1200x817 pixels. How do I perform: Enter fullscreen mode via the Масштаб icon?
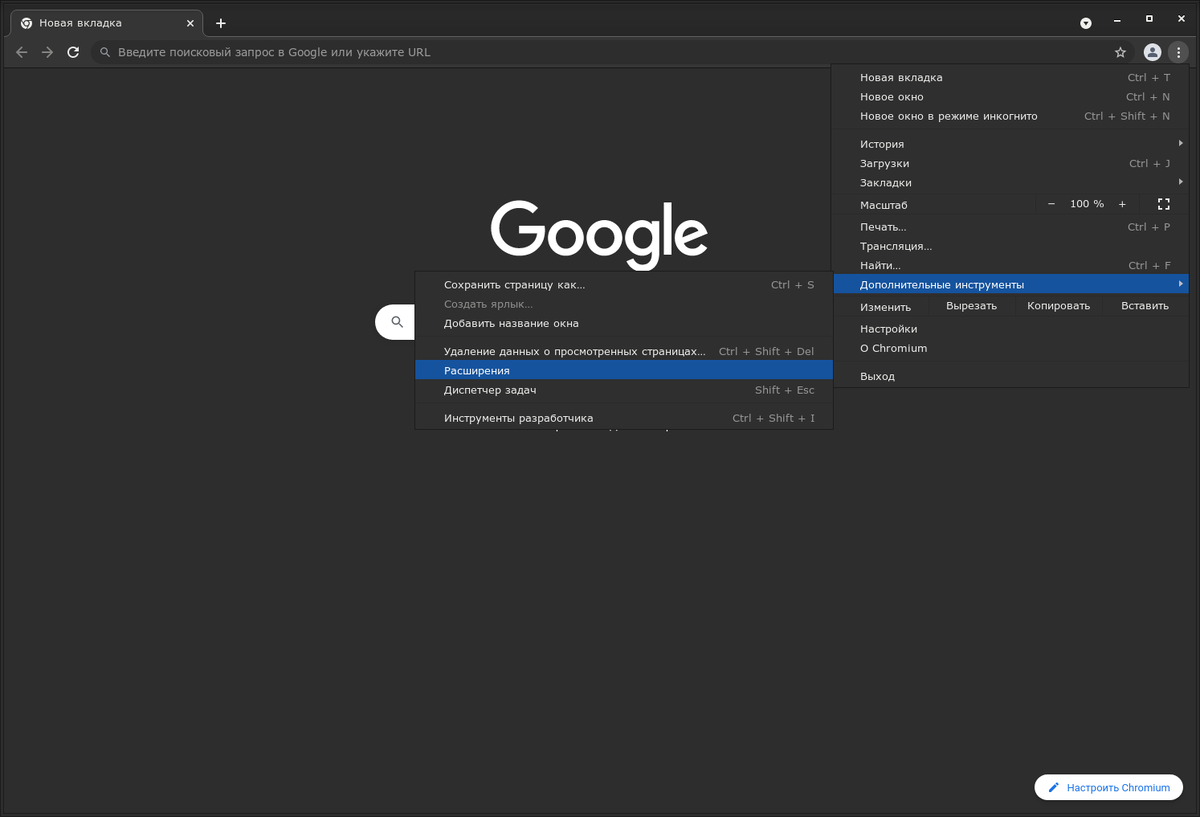coord(1163,204)
